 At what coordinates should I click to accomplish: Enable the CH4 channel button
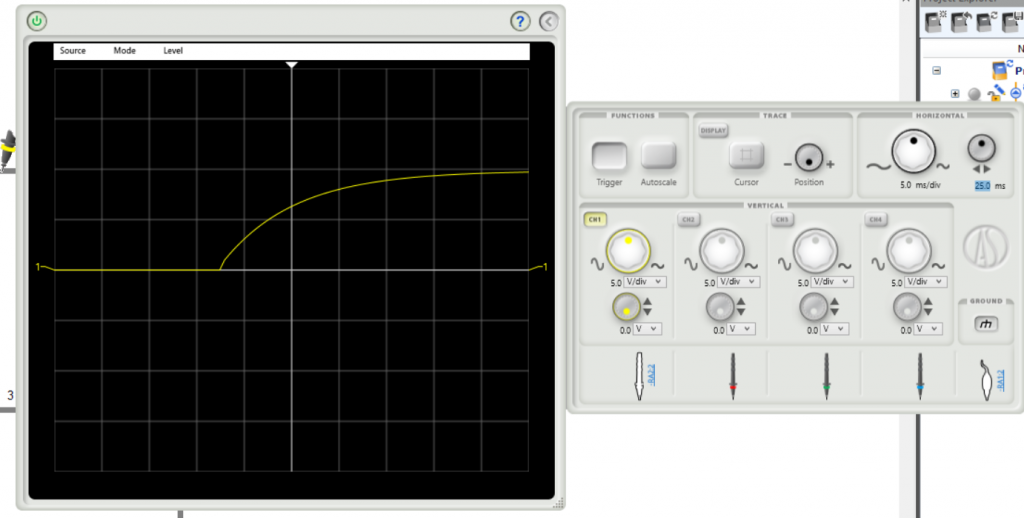875,219
